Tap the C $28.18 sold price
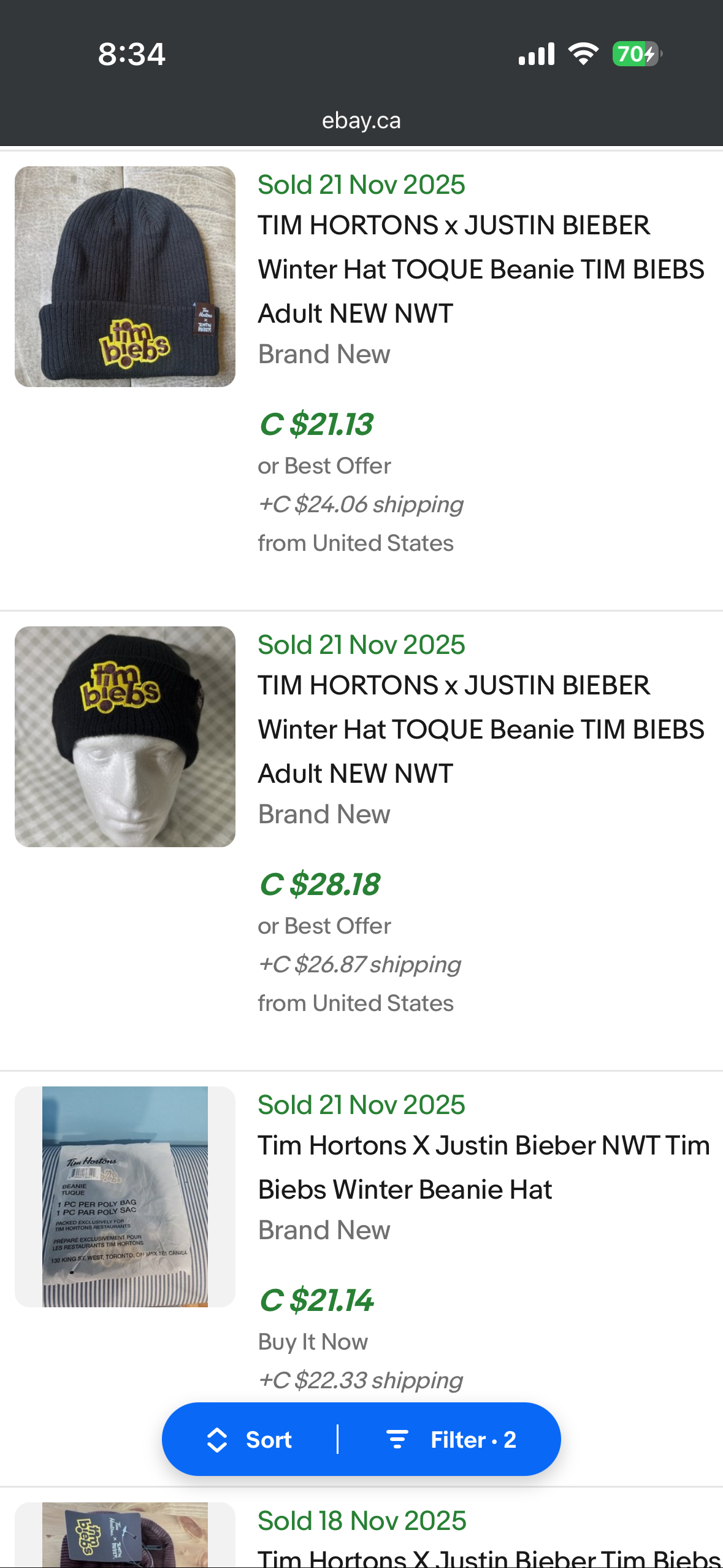This screenshot has width=723, height=1568. tap(319, 885)
